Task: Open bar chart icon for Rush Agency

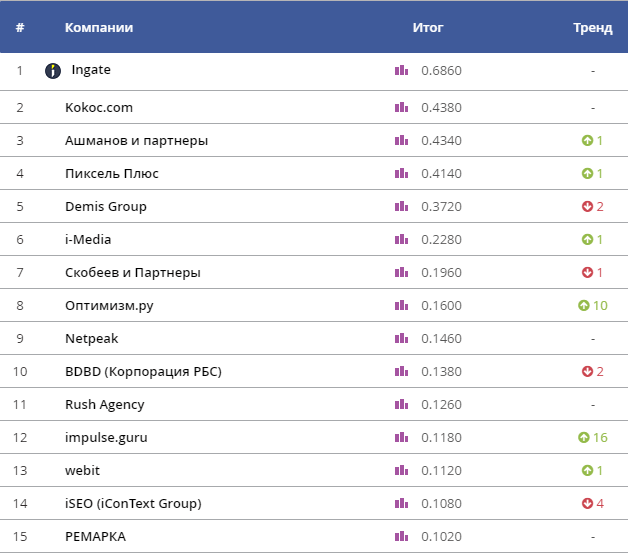Action: [401, 405]
